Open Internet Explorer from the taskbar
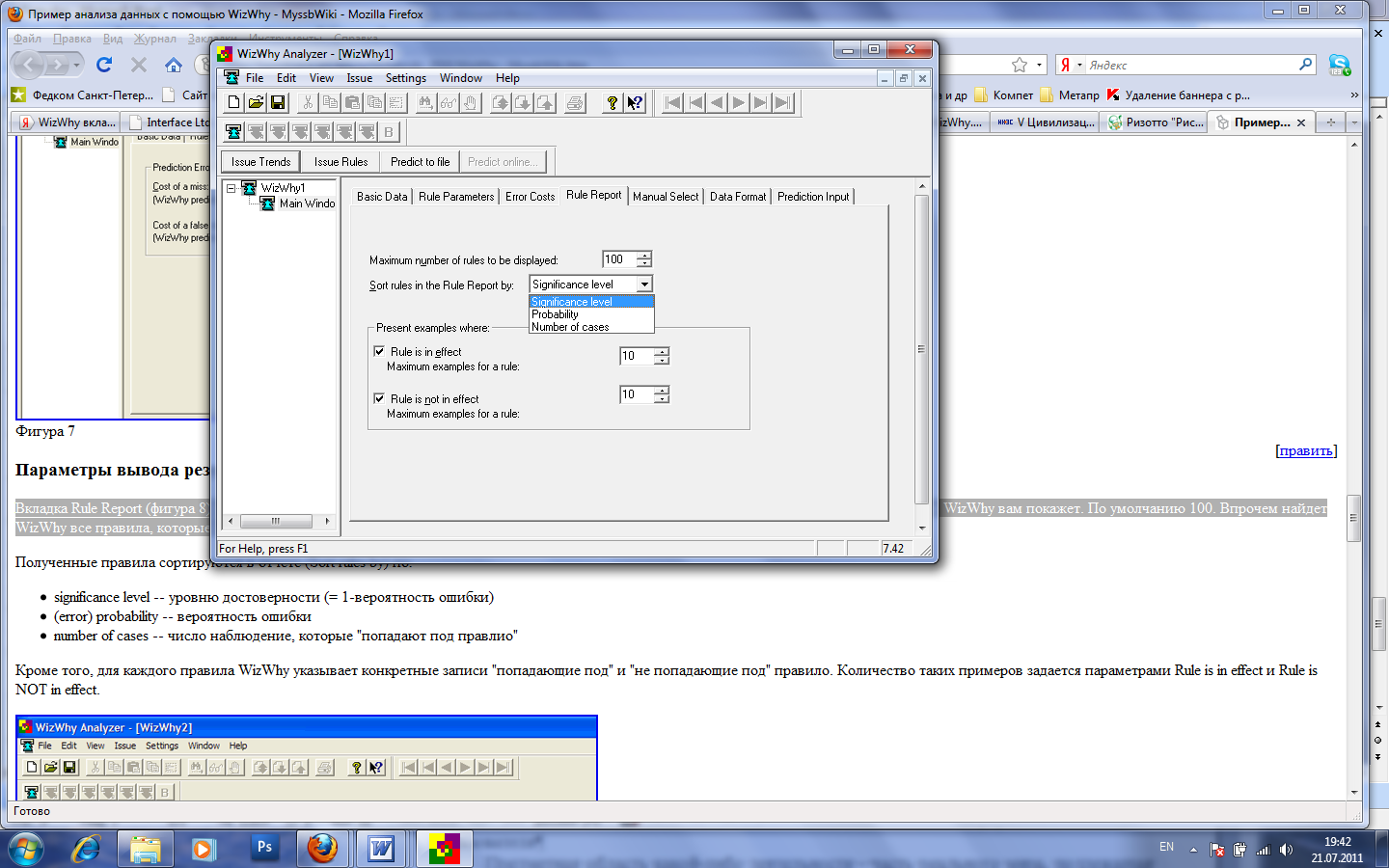 [88, 849]
